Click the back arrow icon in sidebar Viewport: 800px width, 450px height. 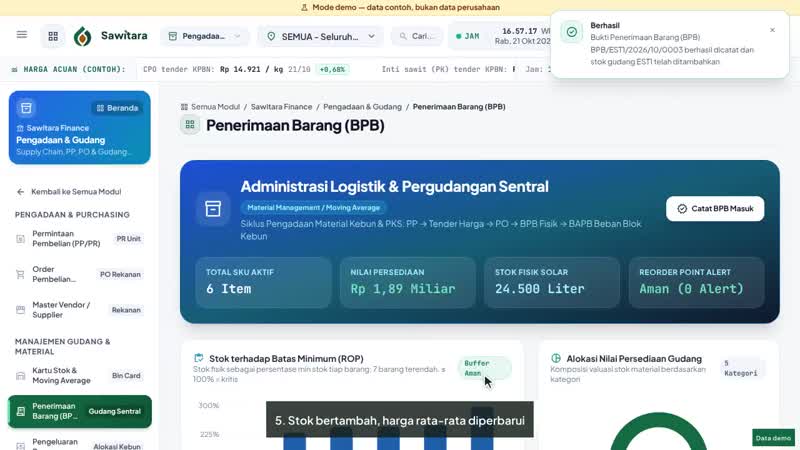click(20, 192)
